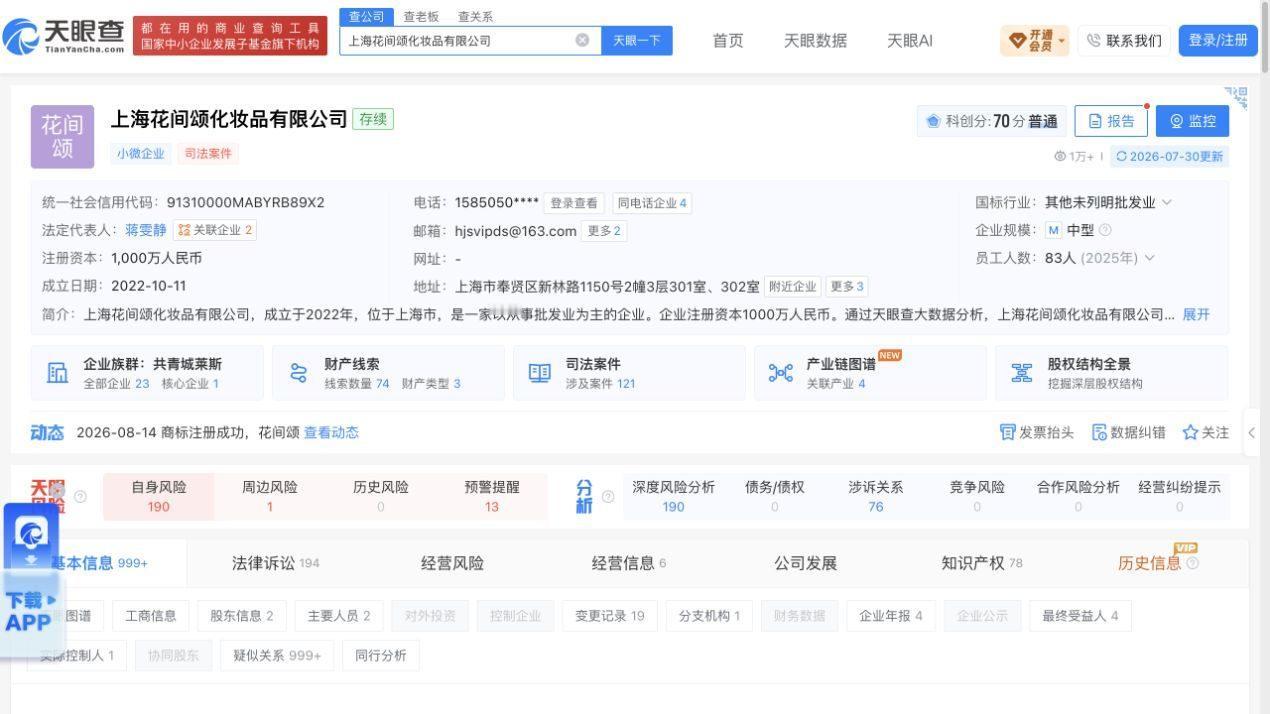Click the 查看动态 link
Viewport: 1270px width, 714px height.
click(x=331, y=432)
